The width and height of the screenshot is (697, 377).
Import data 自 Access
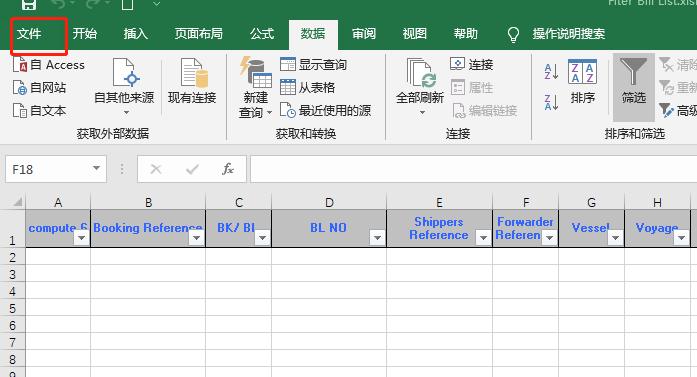(x=49, y=65)
